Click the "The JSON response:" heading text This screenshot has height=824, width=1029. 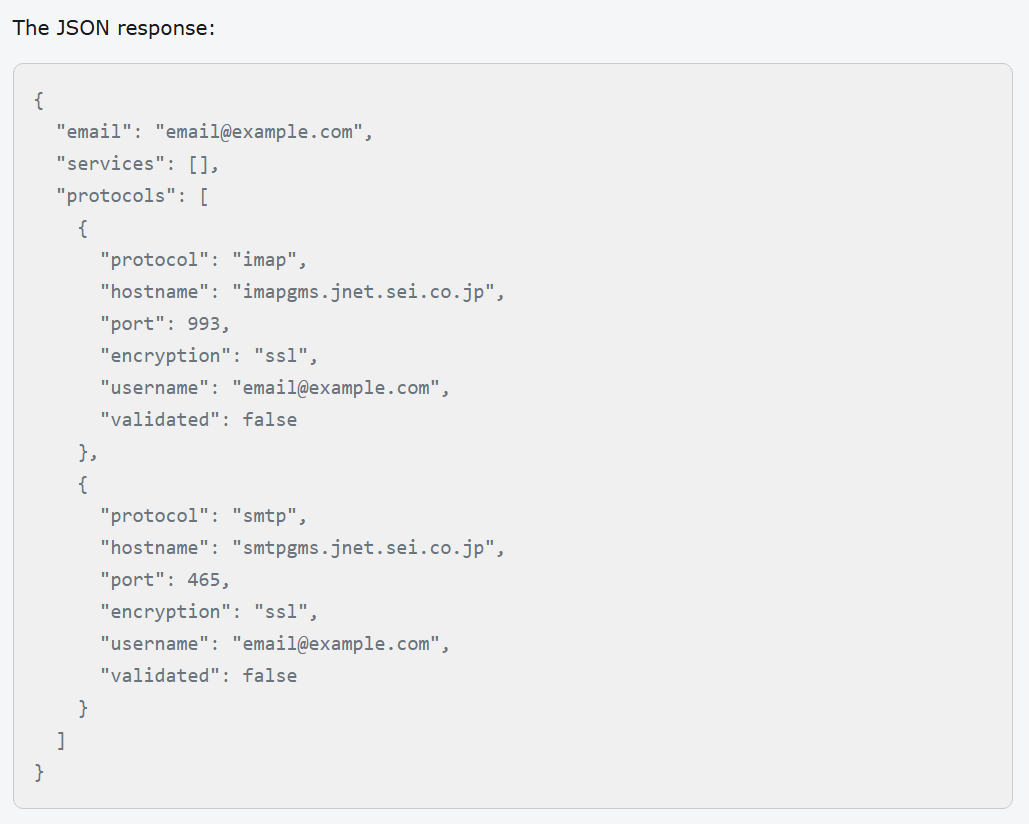click(113, 28)
